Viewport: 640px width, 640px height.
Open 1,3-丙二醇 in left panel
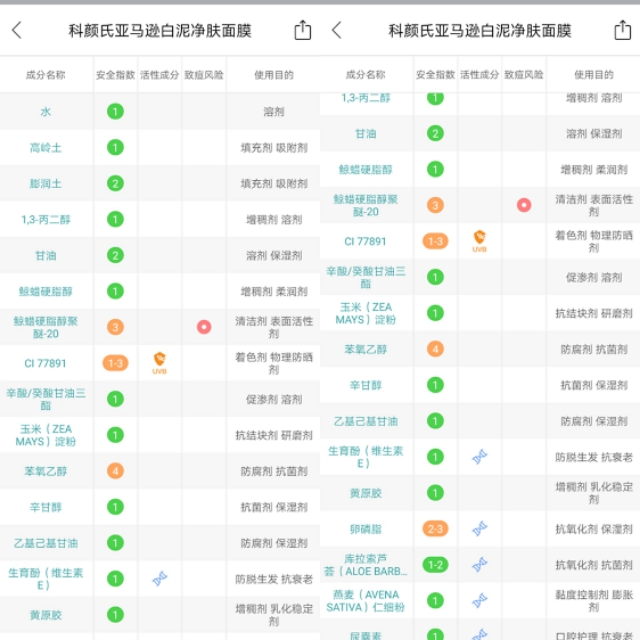pyautogui.click(x=46, y=220)
